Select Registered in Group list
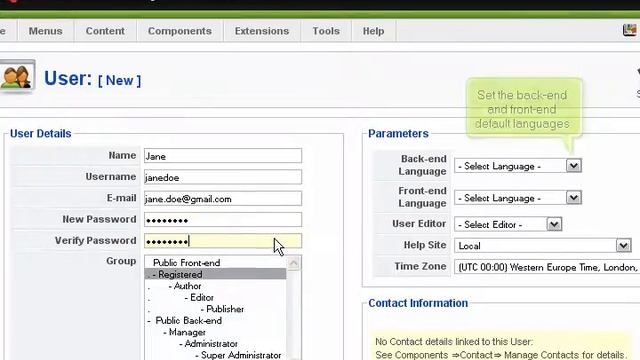 216,274
